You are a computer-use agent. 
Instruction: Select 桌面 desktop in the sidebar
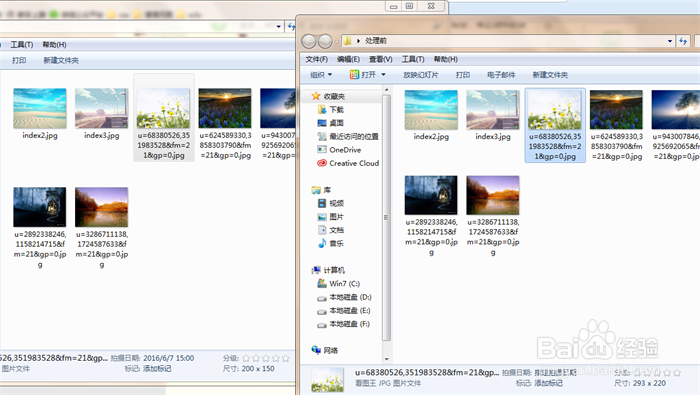point(331,123)
